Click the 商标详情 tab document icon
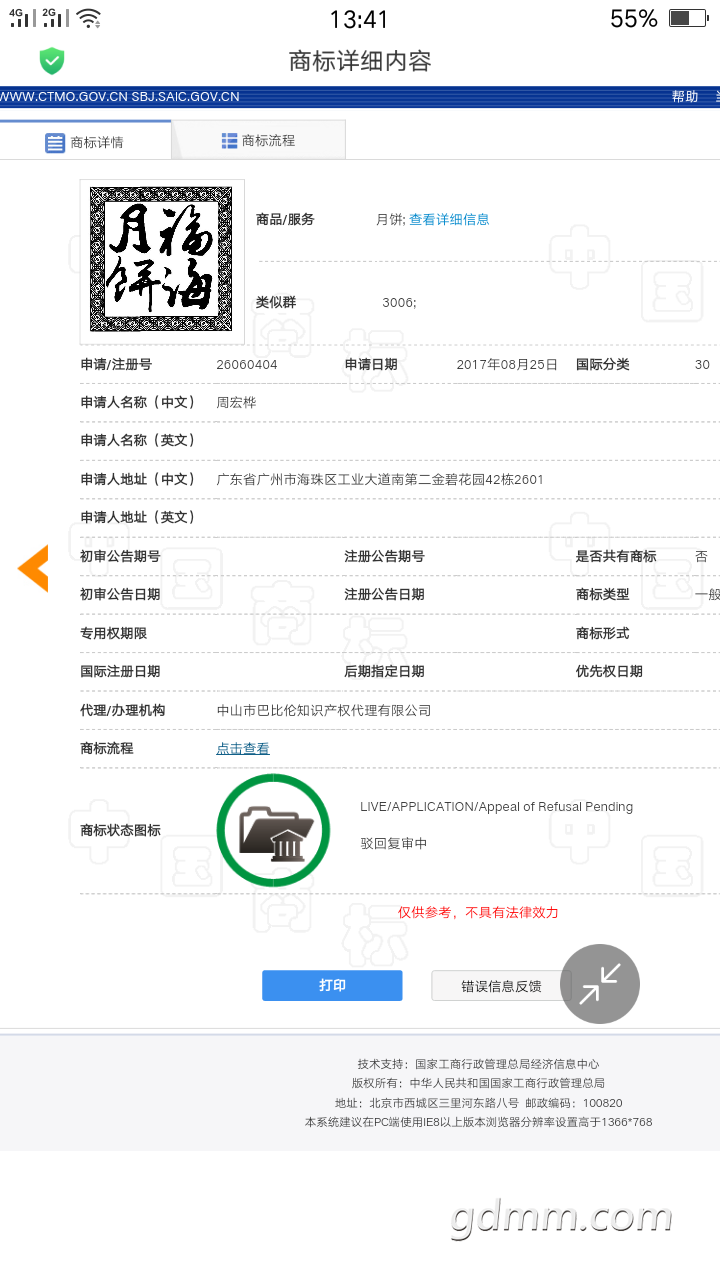The height and width of the screenshot is (1280, 720). 55,142
